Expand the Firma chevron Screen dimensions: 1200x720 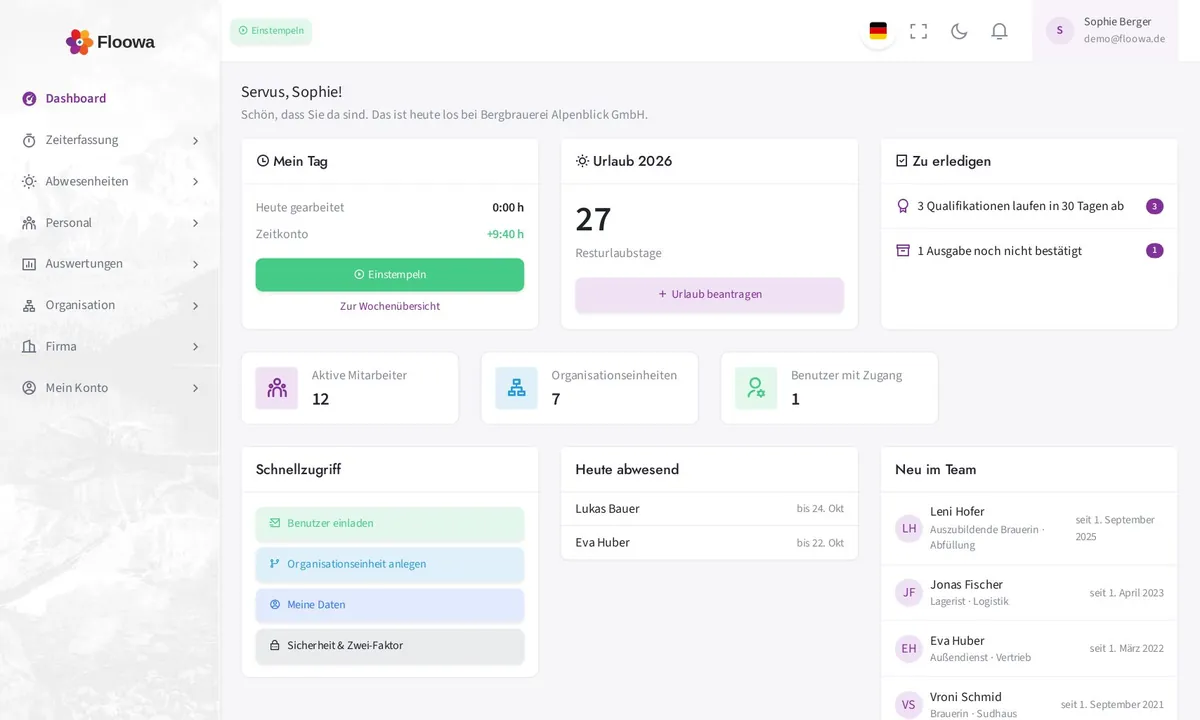coord(195,347)
